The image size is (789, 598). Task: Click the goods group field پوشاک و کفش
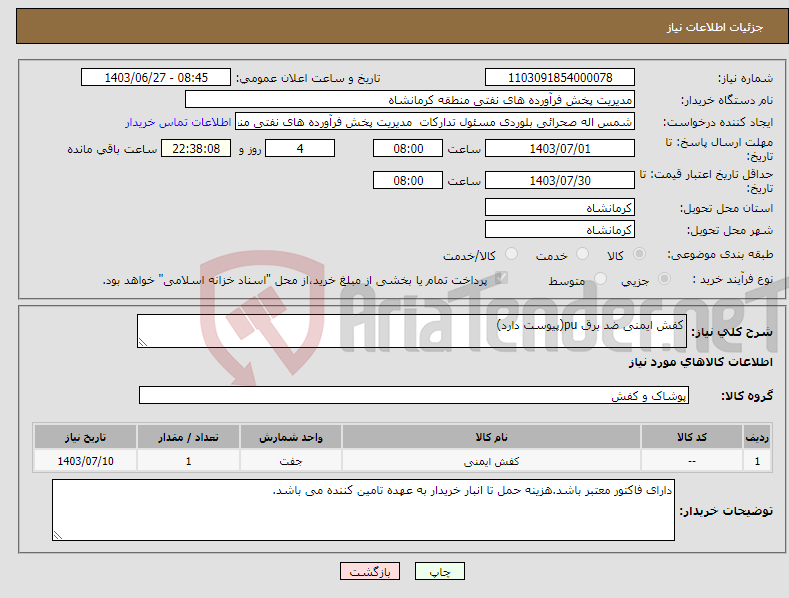tap(414, 396)
